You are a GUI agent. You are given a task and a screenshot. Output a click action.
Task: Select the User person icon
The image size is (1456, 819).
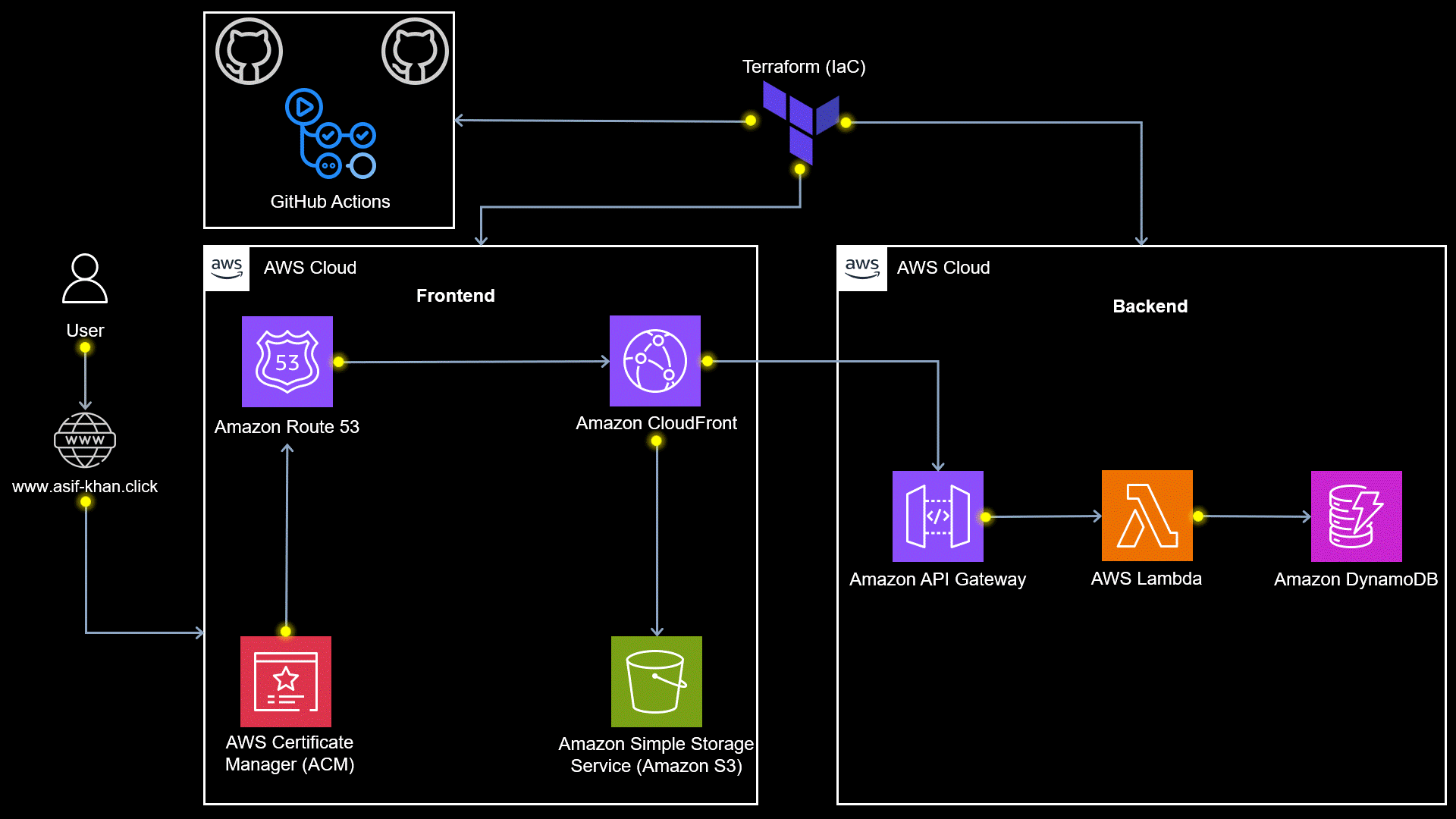85,279
